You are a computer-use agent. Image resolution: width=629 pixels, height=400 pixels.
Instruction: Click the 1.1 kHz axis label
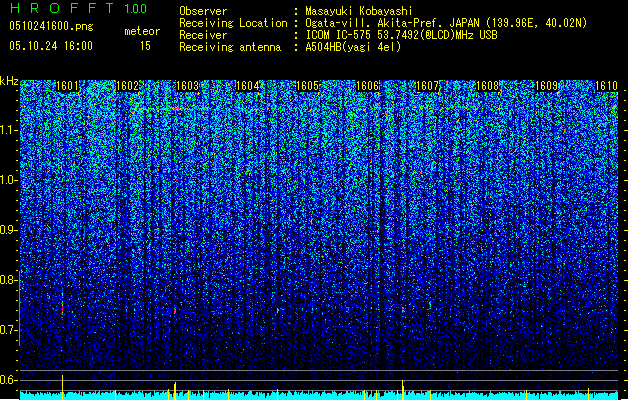9,130
